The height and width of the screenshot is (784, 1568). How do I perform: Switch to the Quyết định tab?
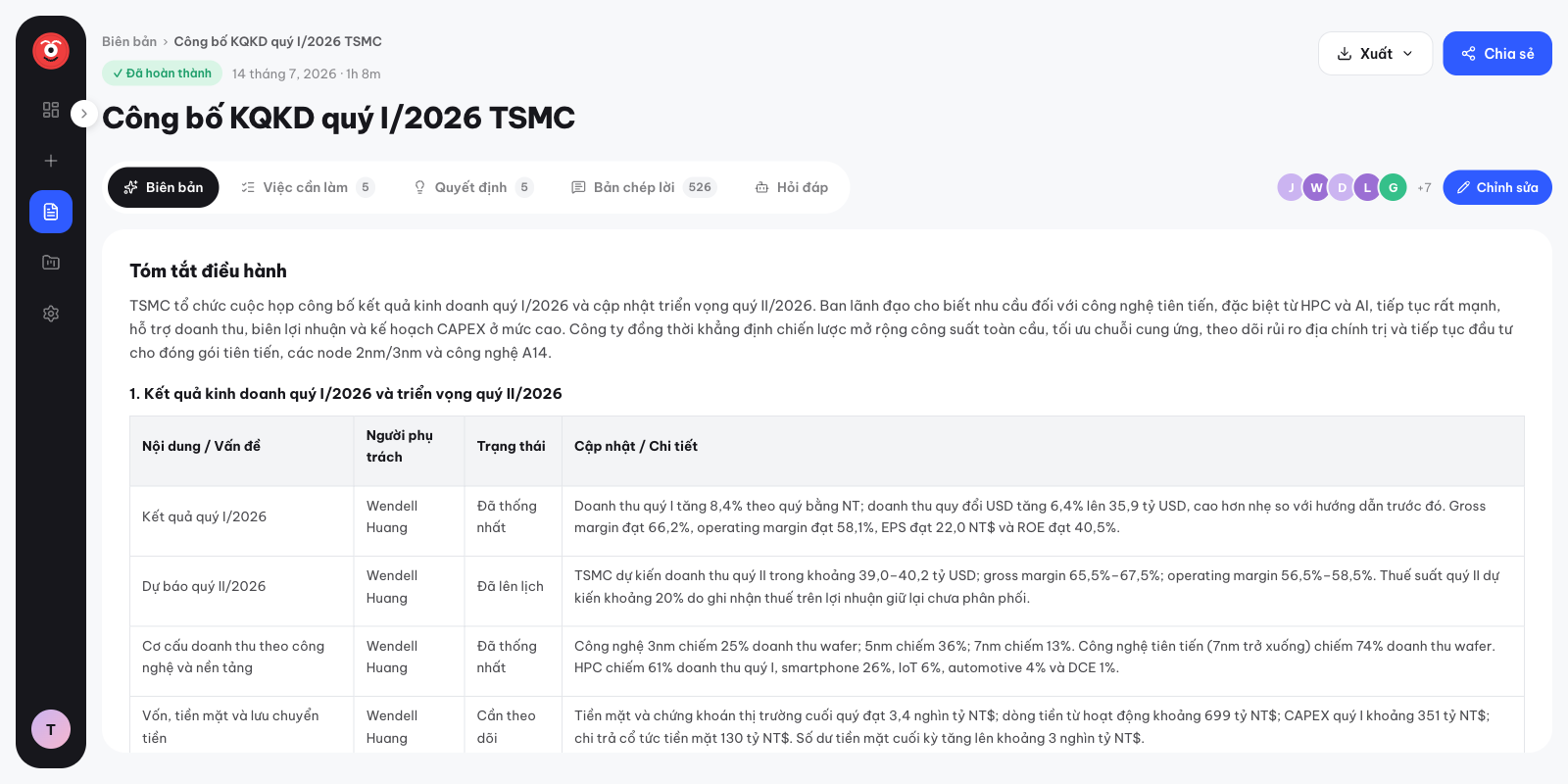click(472, 187)
